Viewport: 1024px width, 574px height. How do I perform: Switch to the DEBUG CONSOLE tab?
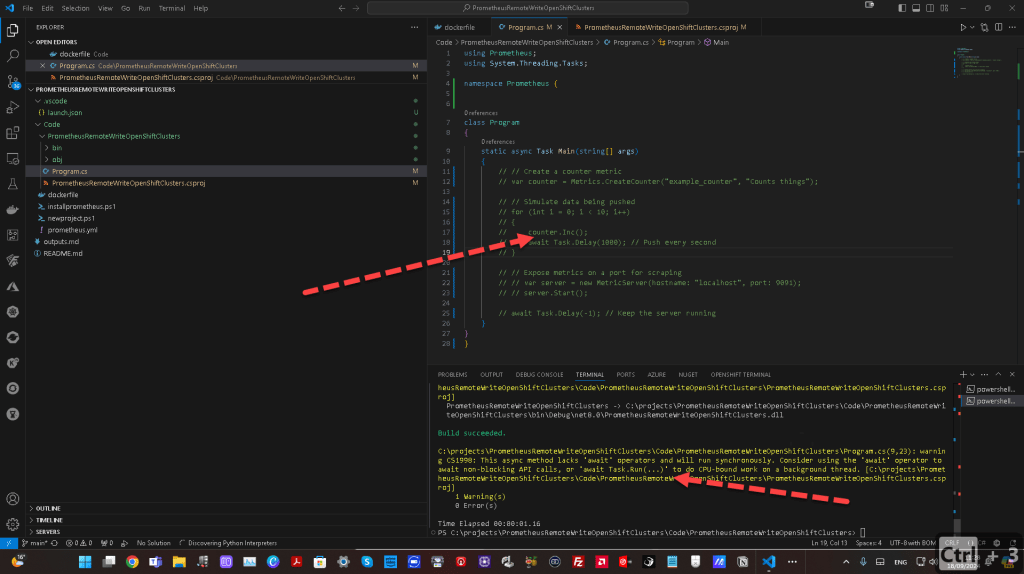tap(539, 375)
